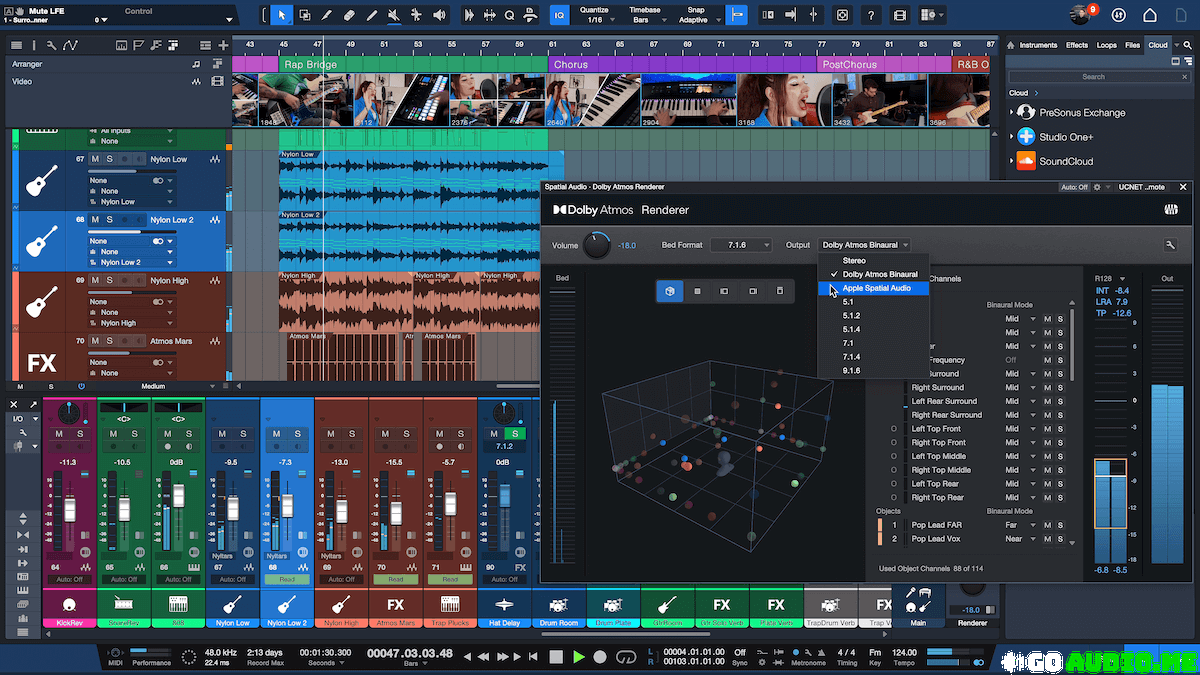Select the Mute tool

[395, 15]
